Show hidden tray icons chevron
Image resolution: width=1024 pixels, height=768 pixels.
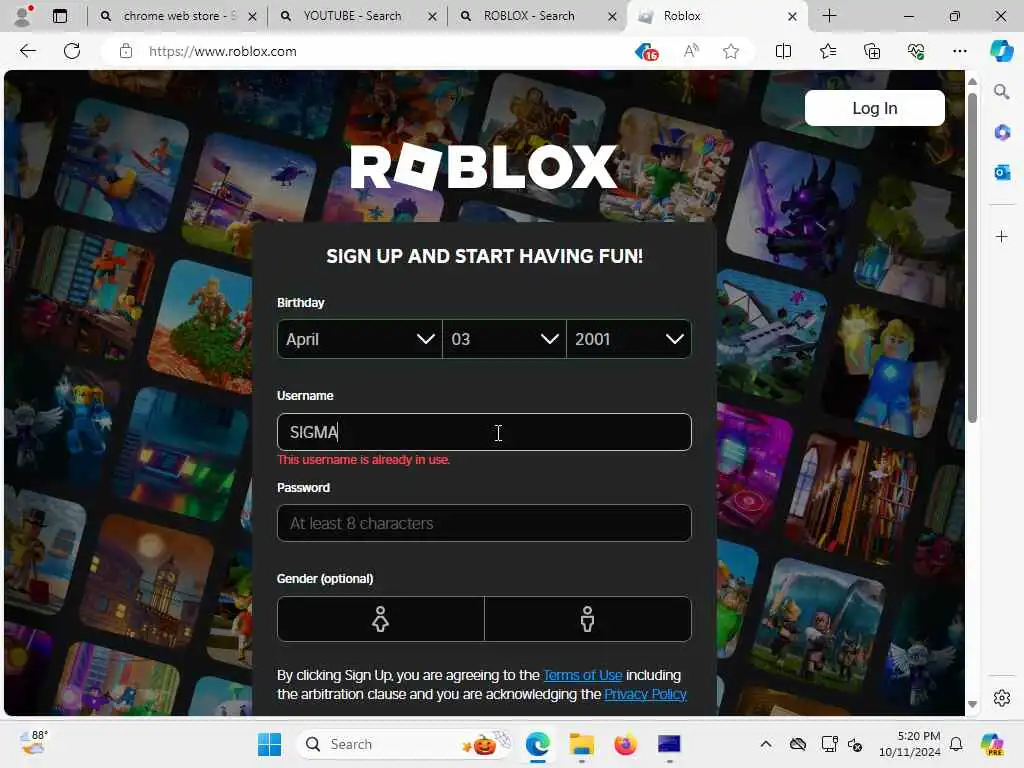(x=766, y=744)
